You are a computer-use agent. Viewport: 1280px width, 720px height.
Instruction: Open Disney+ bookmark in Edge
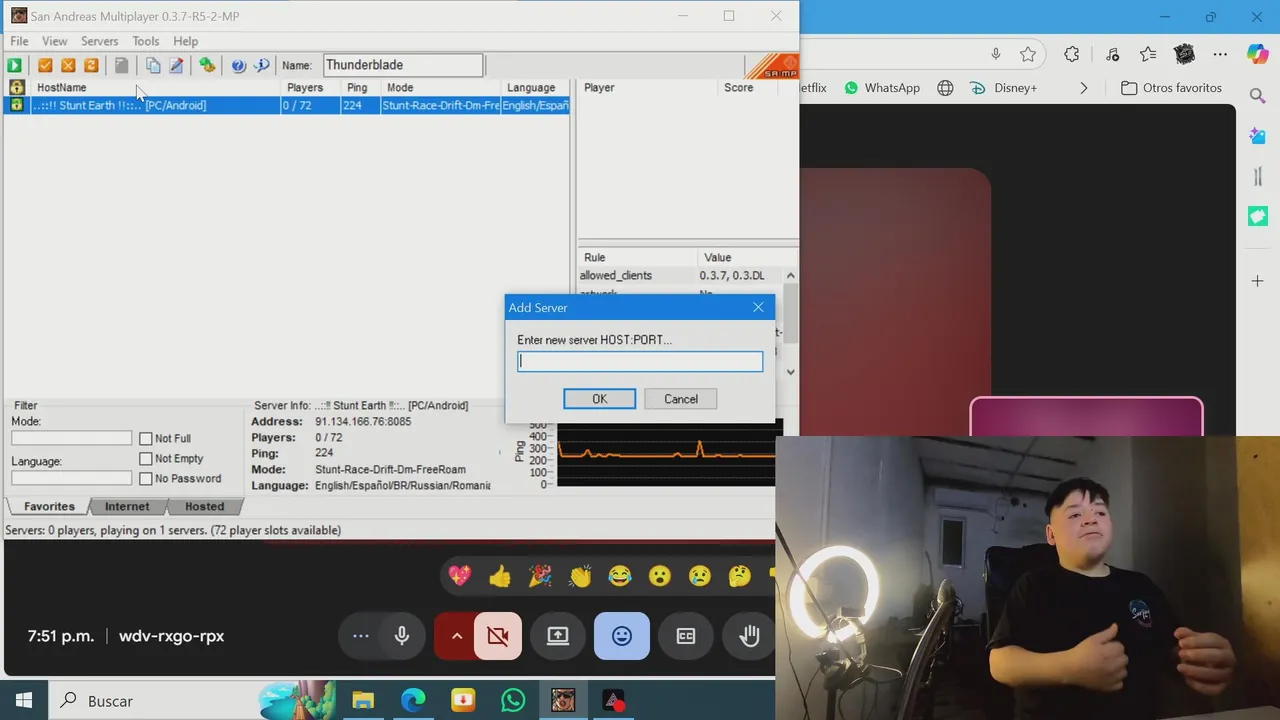(1004, 88)
